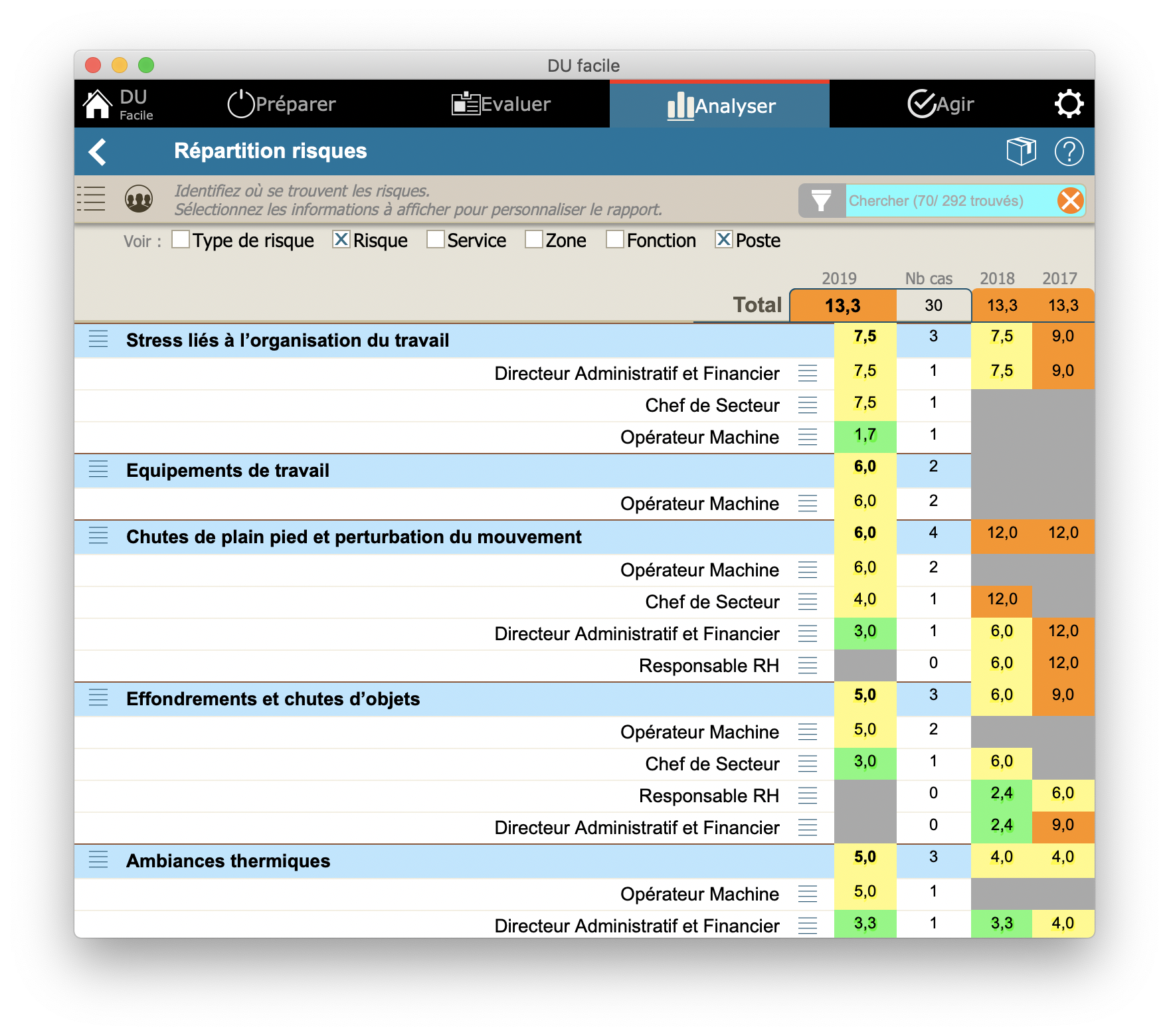Select Effondrements et chutes d'objets row
1169x1036 pixels.
pyautogui.click(x=584, y=699)
